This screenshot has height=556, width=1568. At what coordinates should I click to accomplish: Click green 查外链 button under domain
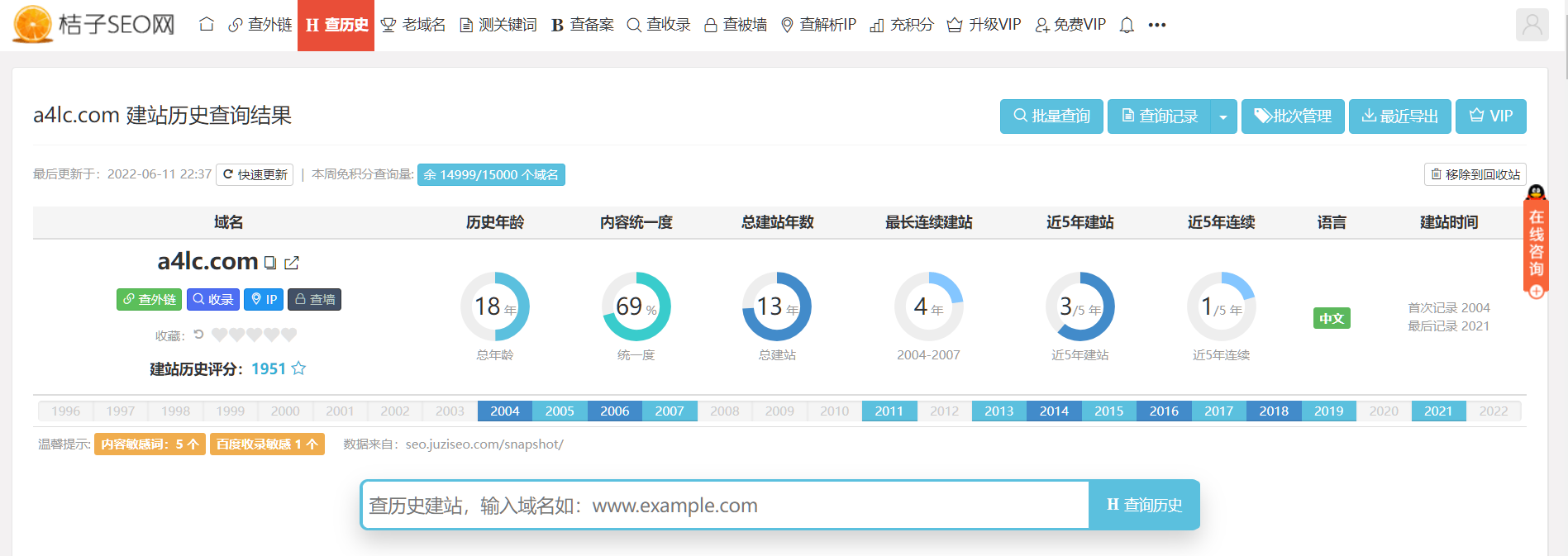coord(149,299)
